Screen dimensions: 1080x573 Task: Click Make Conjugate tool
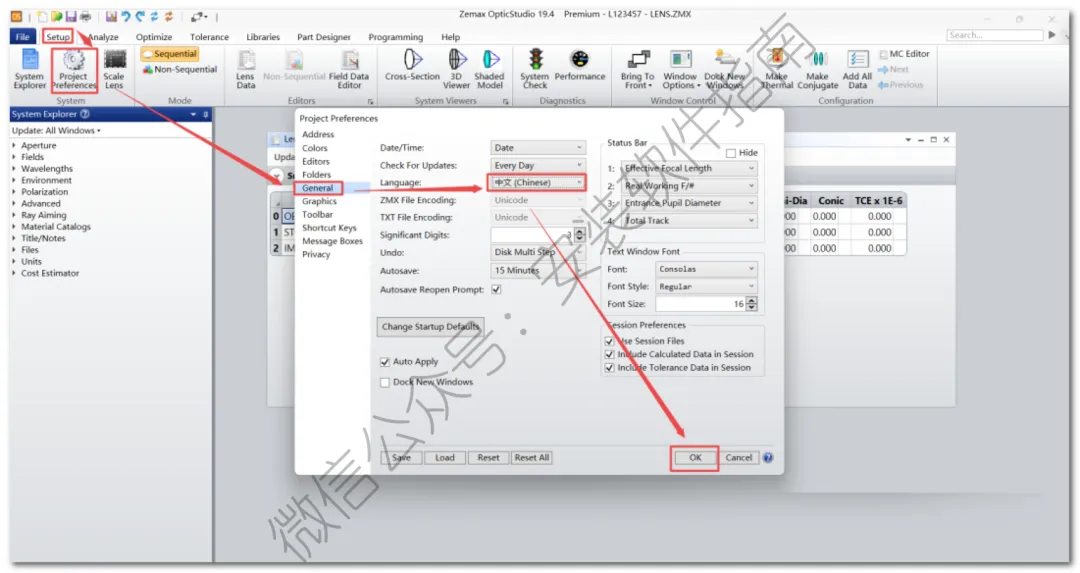click(x=818, y=69)
